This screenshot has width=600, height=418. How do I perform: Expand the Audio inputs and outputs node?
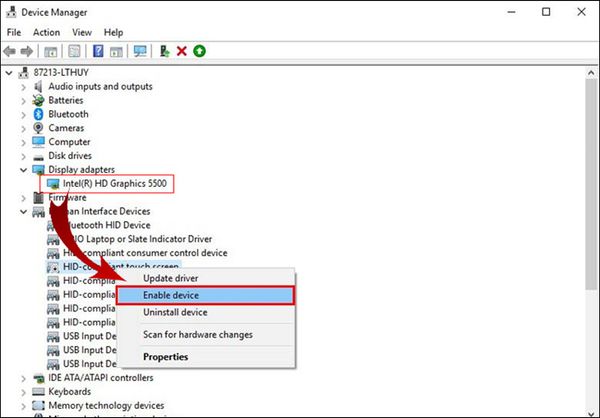[x=24, y=86]
